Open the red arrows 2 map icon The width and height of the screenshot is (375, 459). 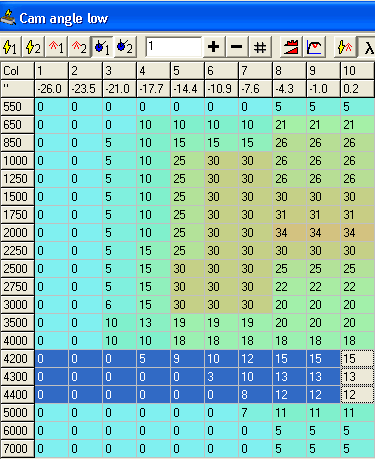pos(79,47)
